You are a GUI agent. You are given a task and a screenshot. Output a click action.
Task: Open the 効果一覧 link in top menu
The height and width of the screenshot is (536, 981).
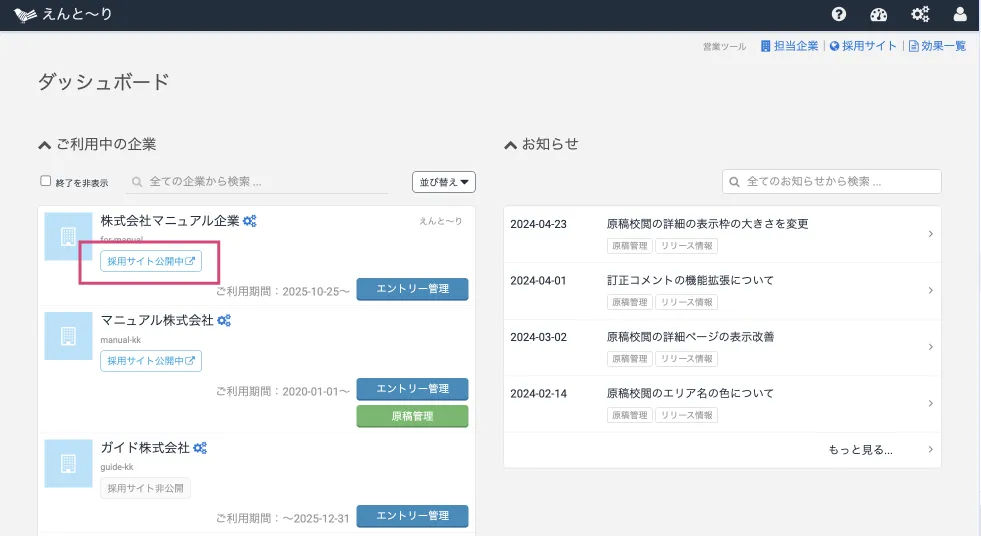click(937, 46)
